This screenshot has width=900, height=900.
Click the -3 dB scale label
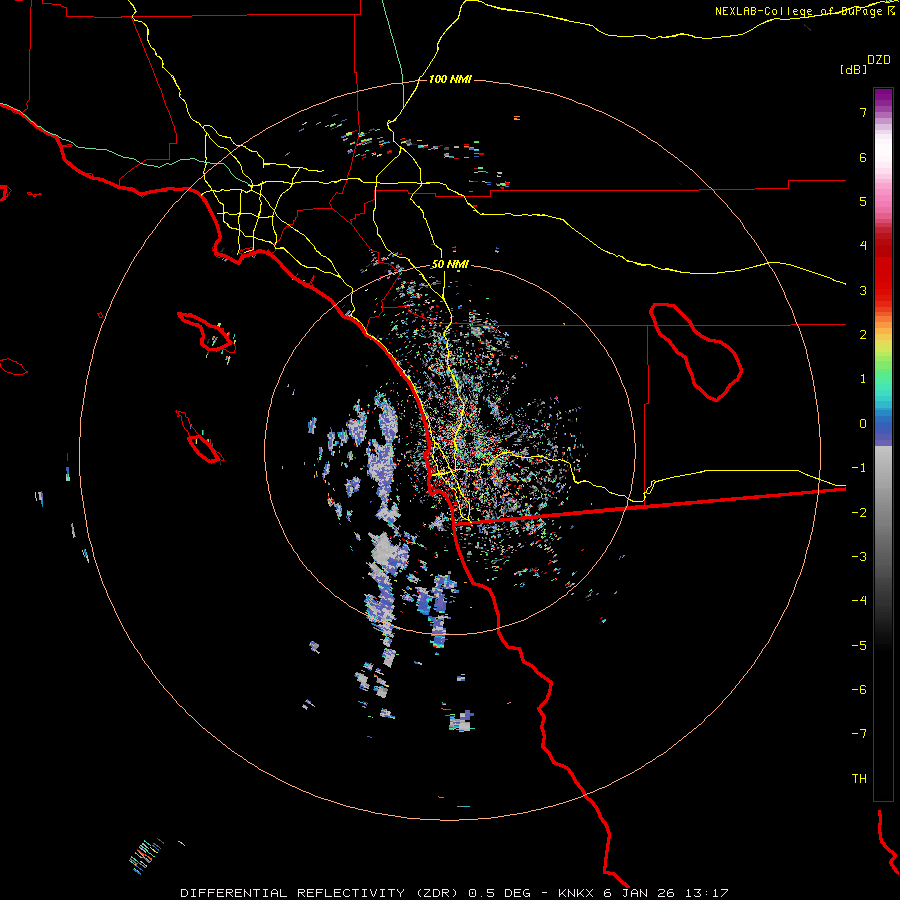[x=859, y=557]
